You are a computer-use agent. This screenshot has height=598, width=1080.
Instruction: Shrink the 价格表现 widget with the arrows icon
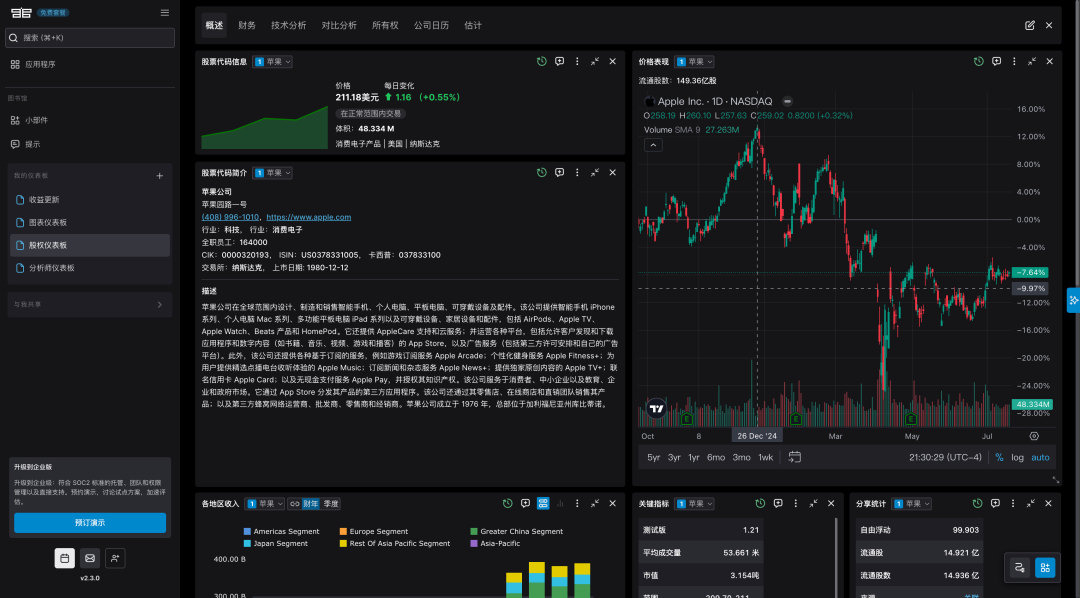[1032, 61]
